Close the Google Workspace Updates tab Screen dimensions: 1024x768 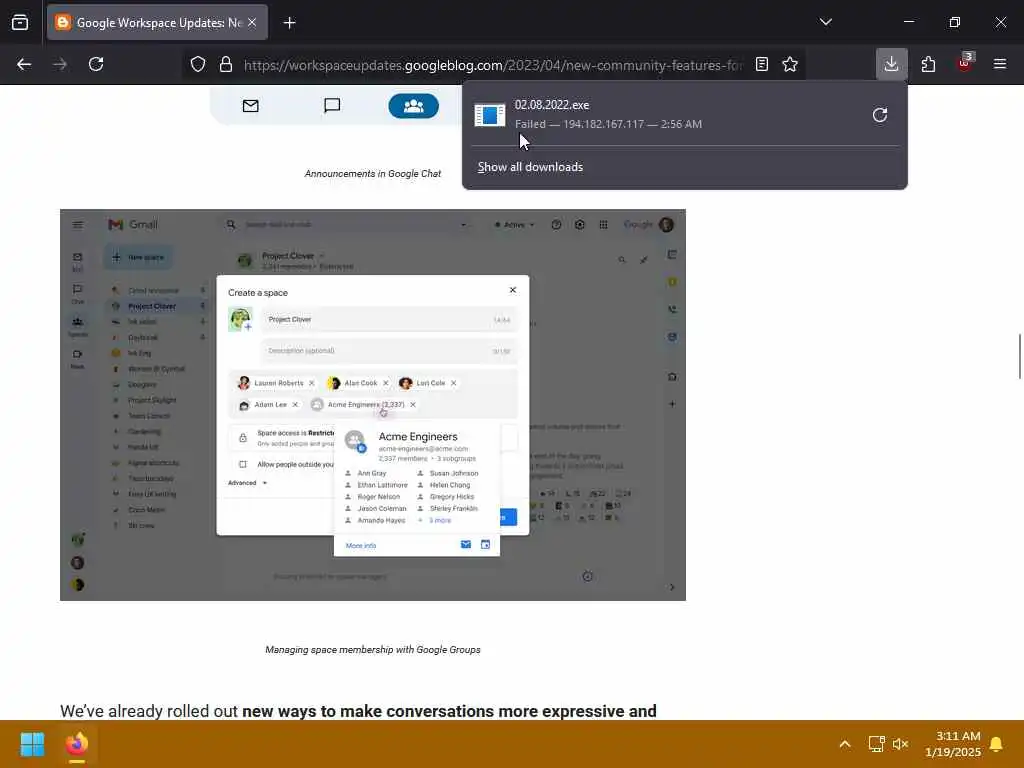click(252, 23)
